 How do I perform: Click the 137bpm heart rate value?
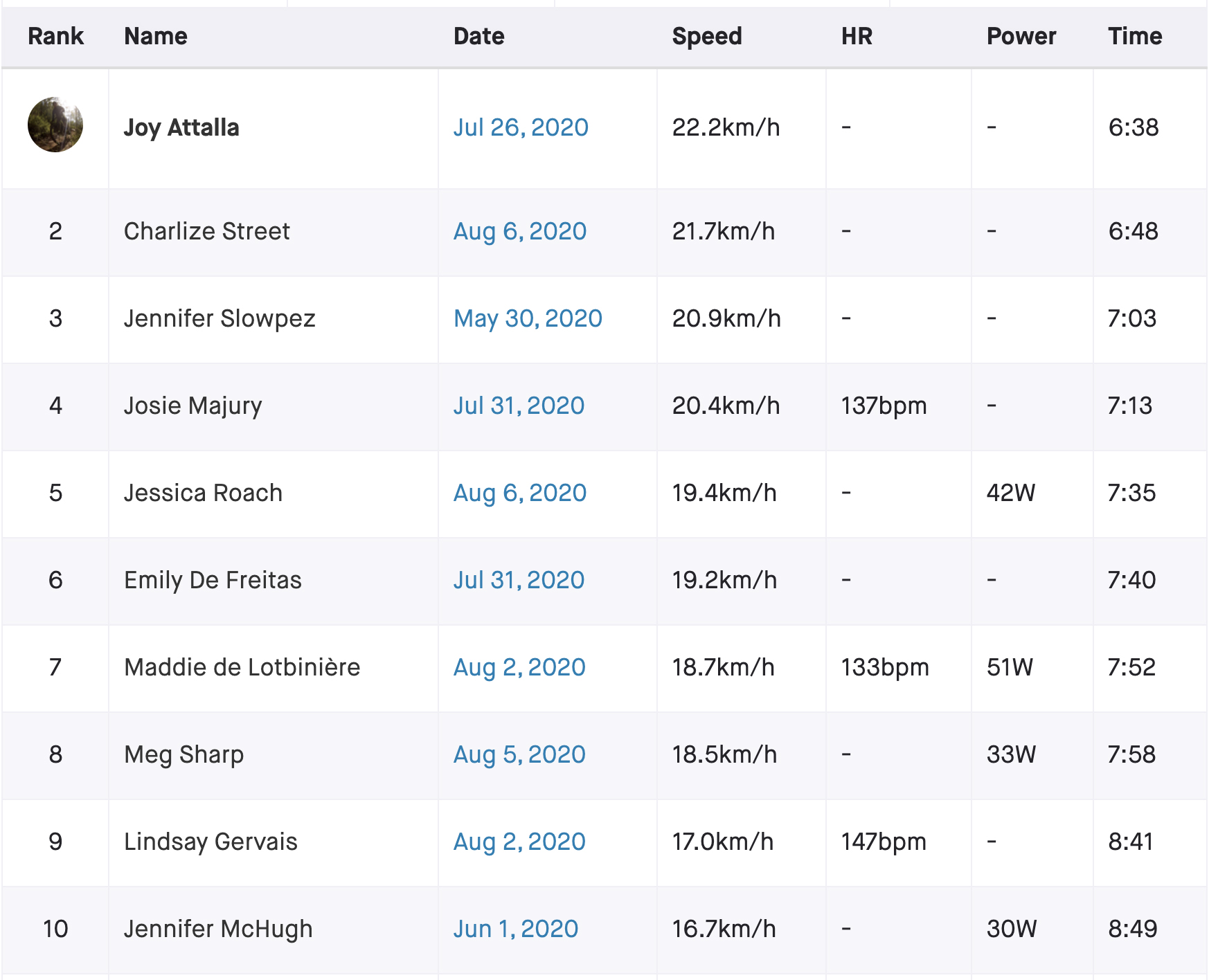point(884,406)
